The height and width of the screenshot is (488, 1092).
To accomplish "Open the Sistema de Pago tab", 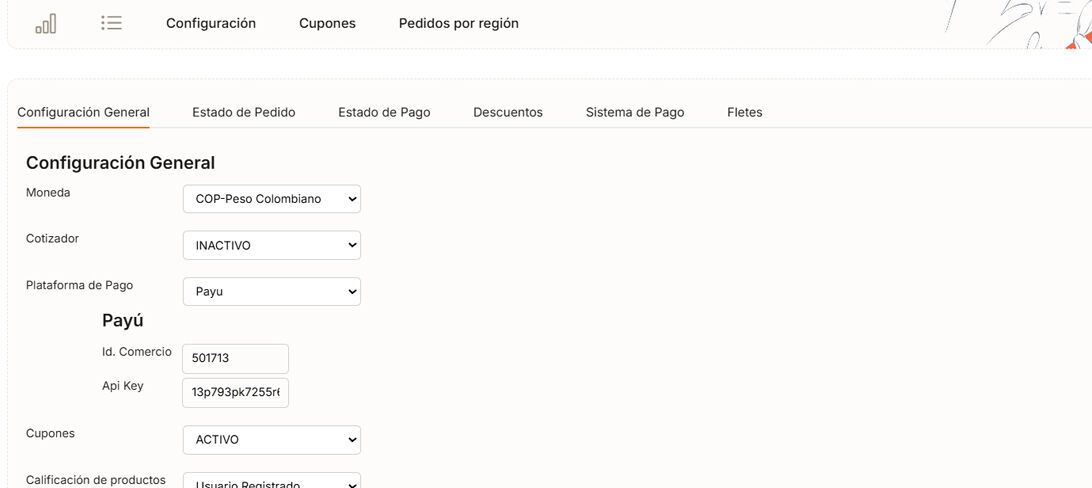I will point(635,112).
